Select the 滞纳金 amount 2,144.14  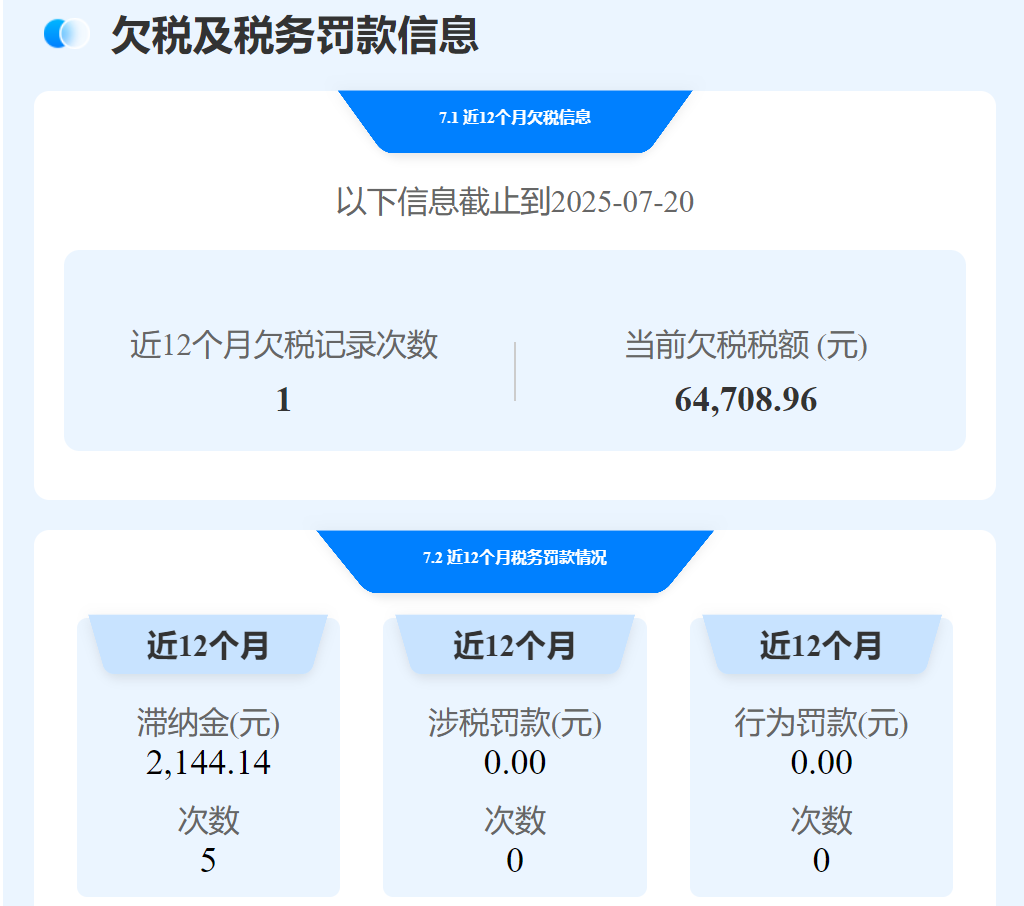click(x=207, y=763)
